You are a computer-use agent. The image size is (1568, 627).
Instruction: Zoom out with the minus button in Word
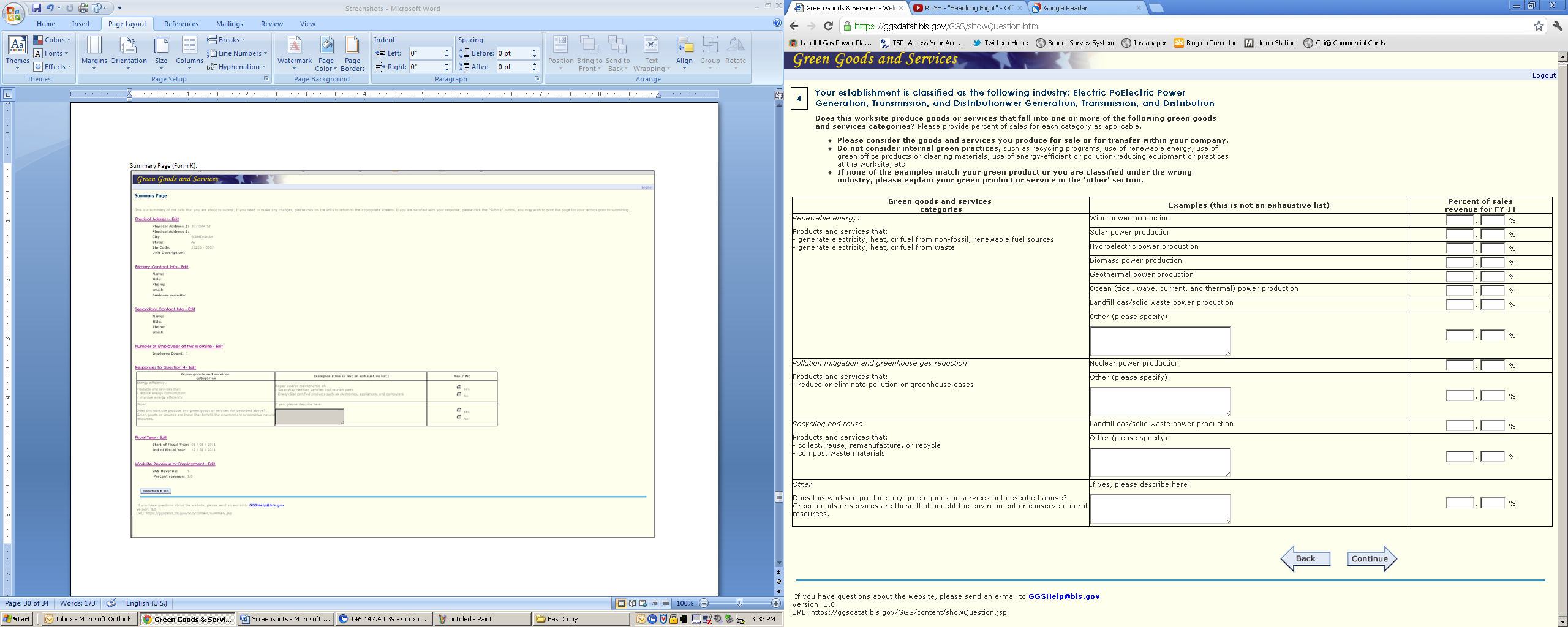tap(704, 603)
